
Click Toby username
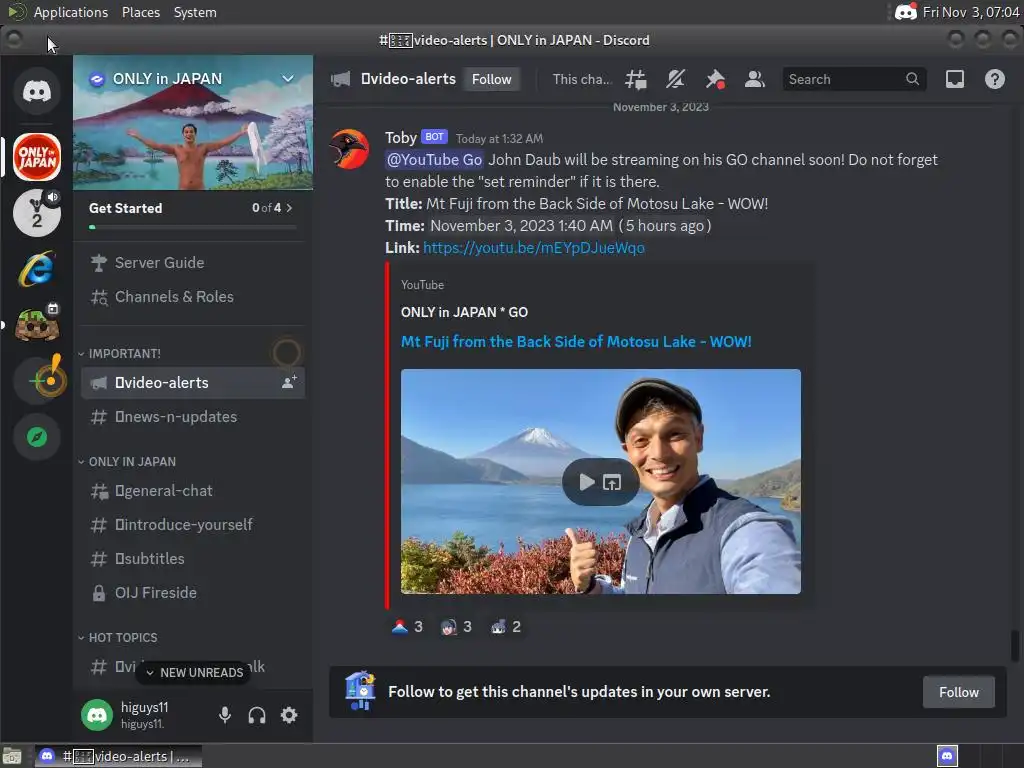400,137
